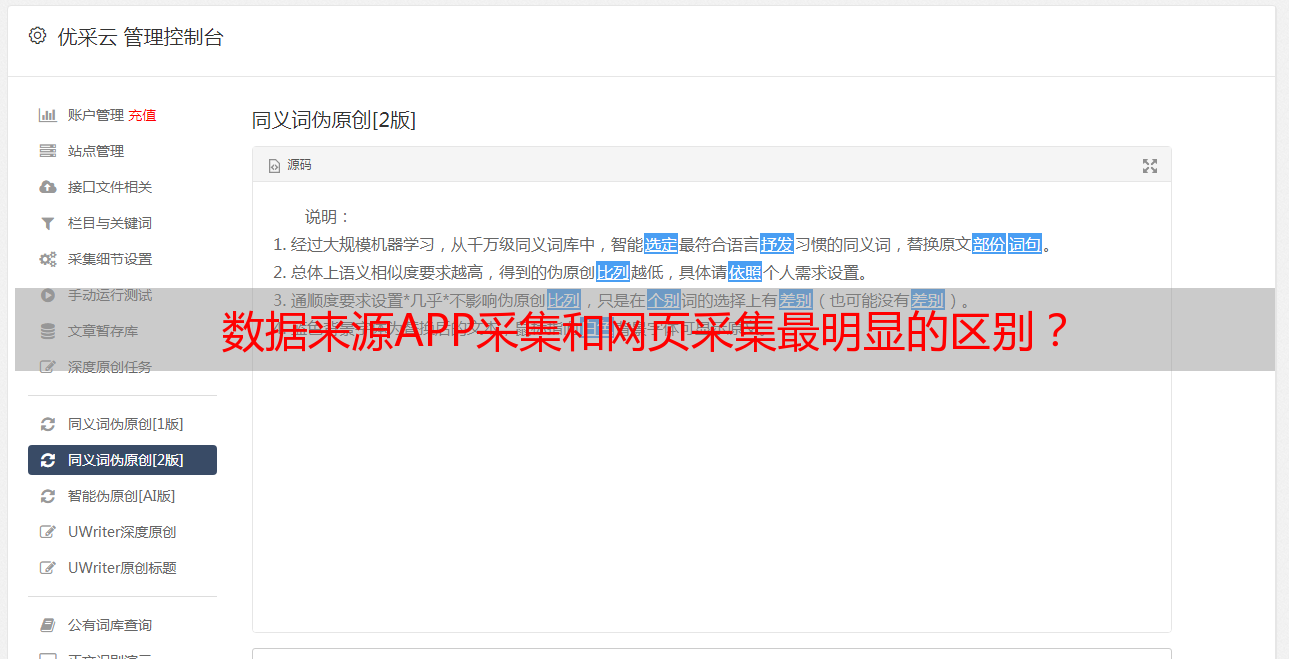
Task: Click the highlighted word 个别
Action: [x=664, y=300]
